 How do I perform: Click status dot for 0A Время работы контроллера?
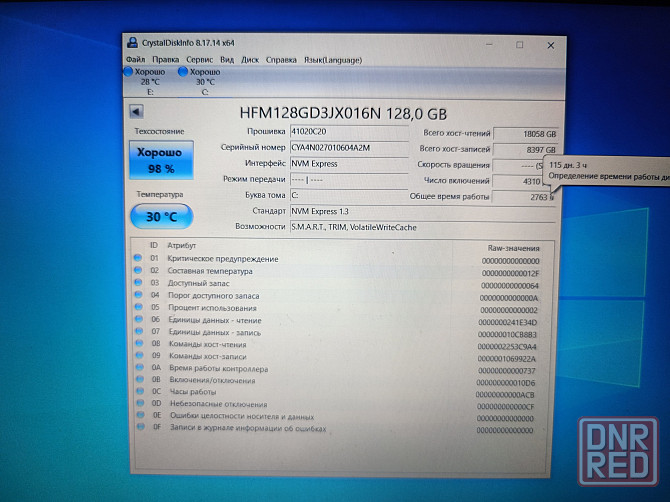[x=140, y=367]
